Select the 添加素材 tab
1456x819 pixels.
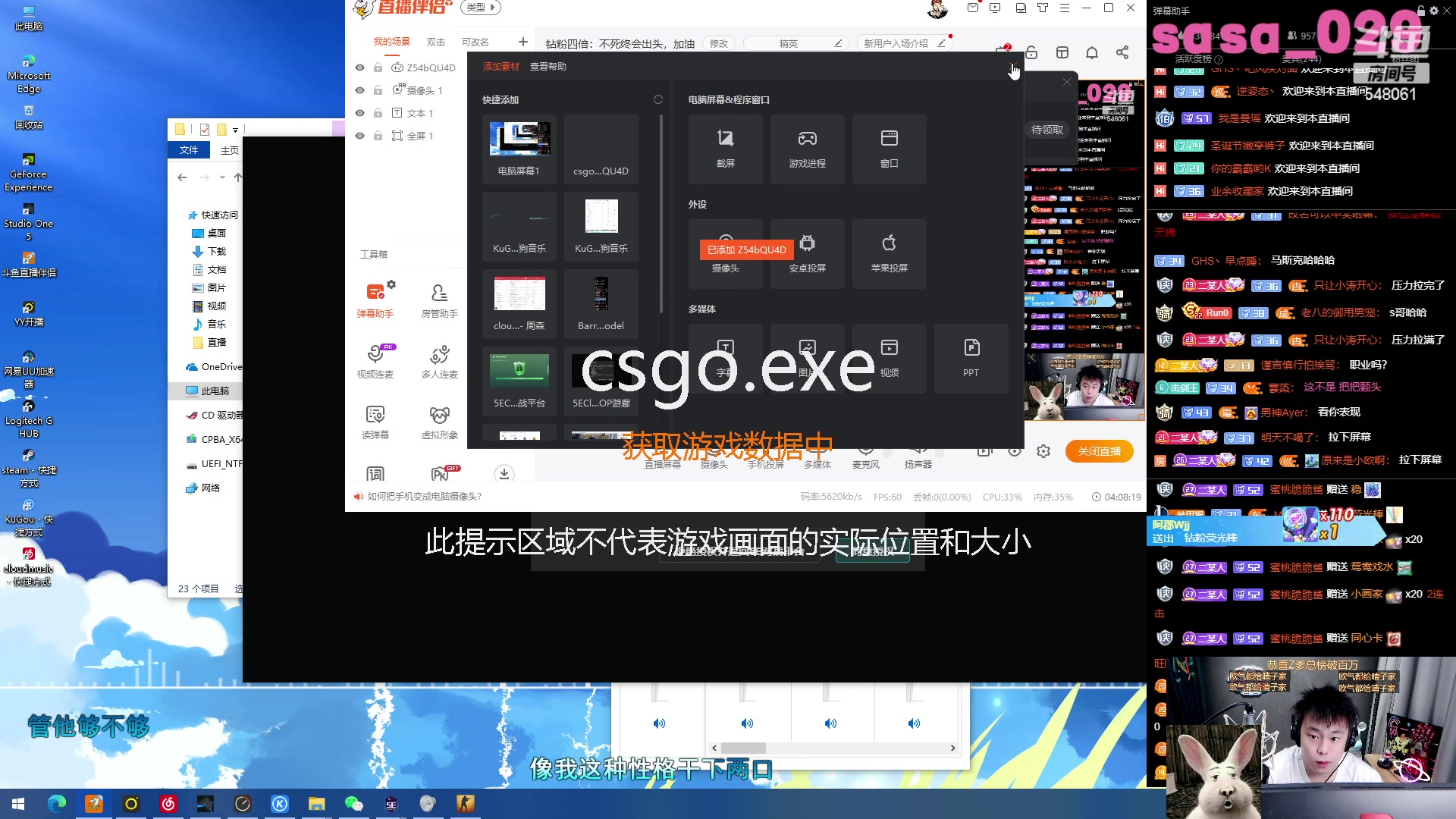501,67
